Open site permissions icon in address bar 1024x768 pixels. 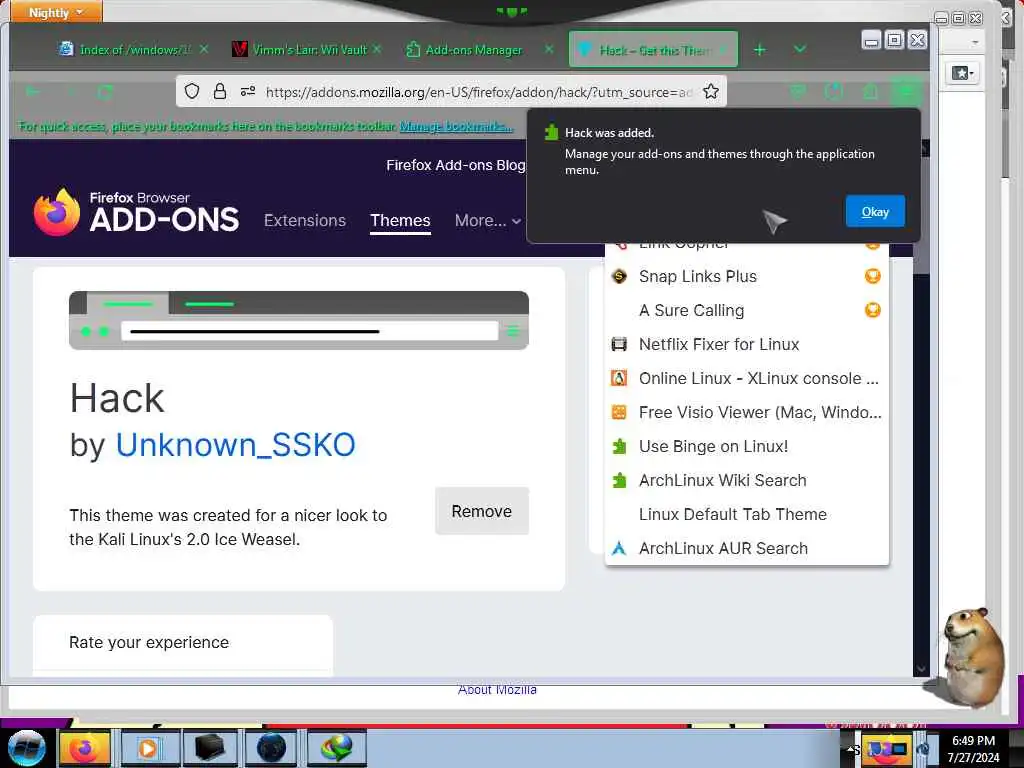248,91
